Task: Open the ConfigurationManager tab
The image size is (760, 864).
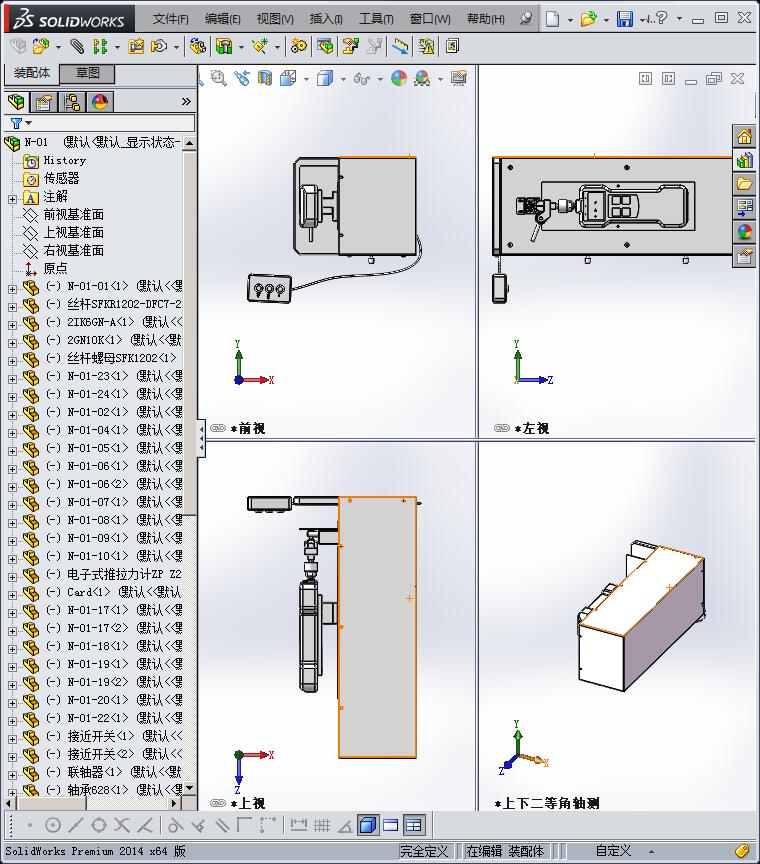Action: coord(72,102)
